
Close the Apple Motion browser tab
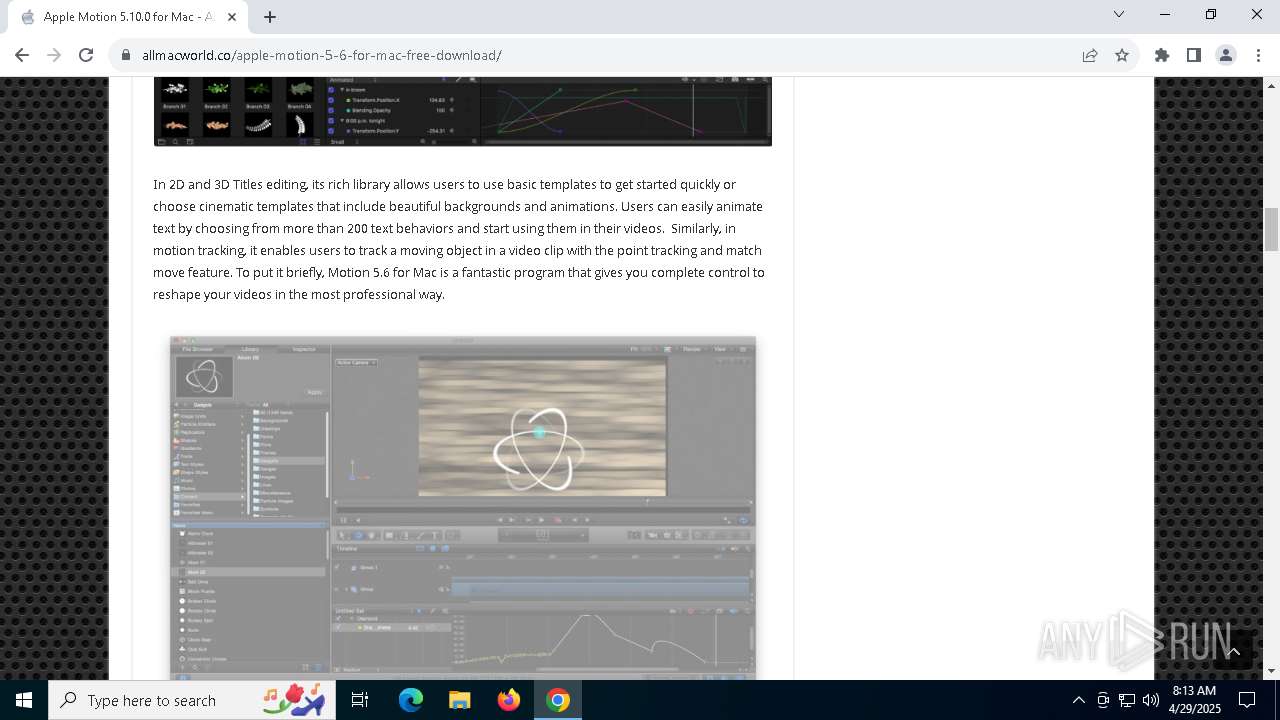(x=232, y=17)
